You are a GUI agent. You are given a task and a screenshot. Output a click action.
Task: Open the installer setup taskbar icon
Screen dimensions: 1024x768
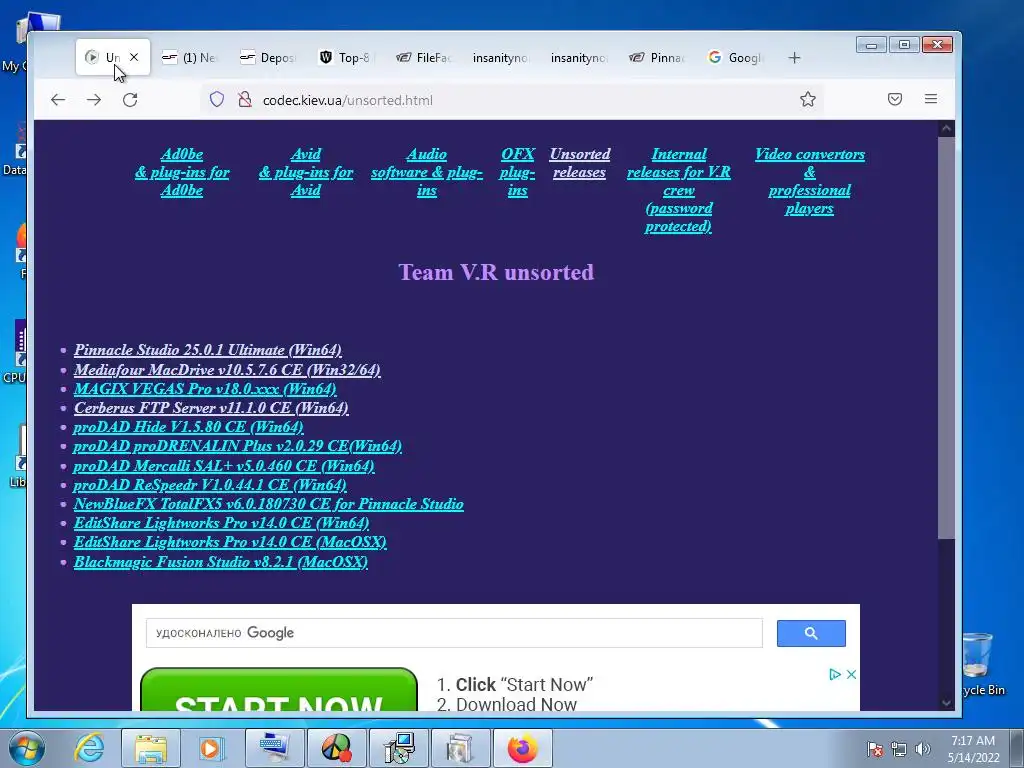click(399, 748)
